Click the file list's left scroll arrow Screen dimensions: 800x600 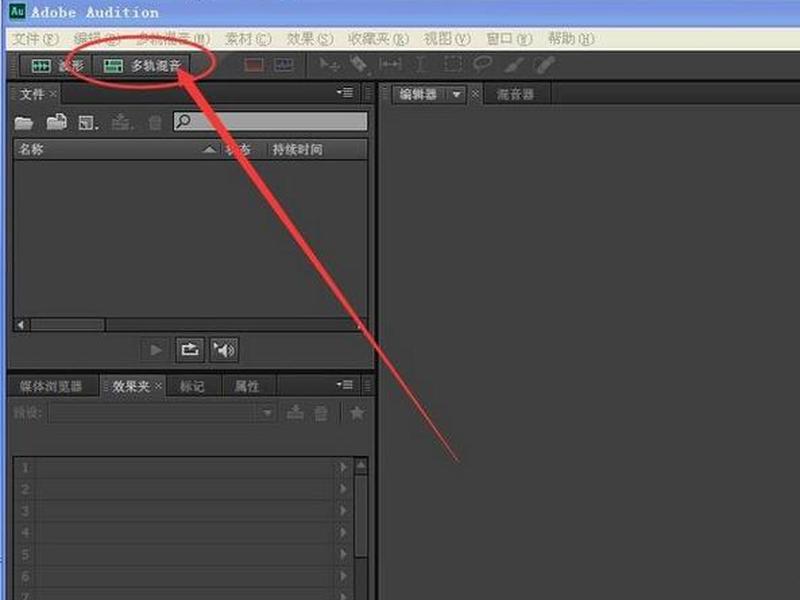[x=21, y=325]
